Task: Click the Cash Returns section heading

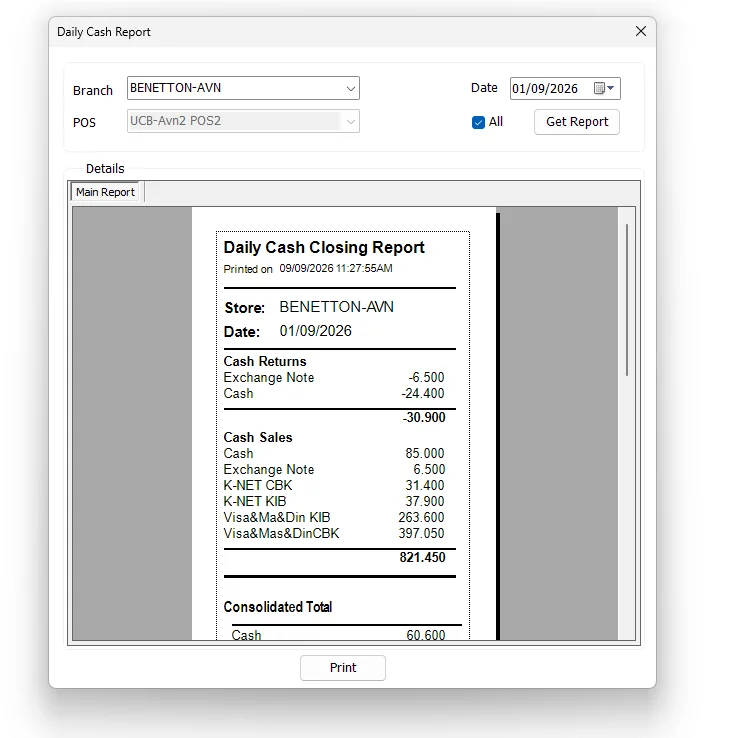Action: pos(265,361)
